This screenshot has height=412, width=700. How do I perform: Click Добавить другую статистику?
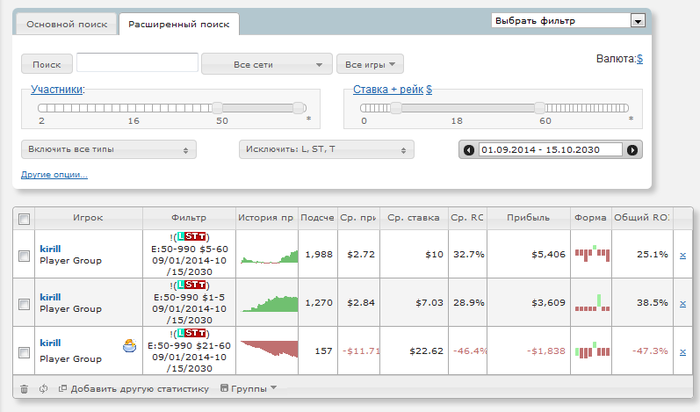[x=134, y=389]
